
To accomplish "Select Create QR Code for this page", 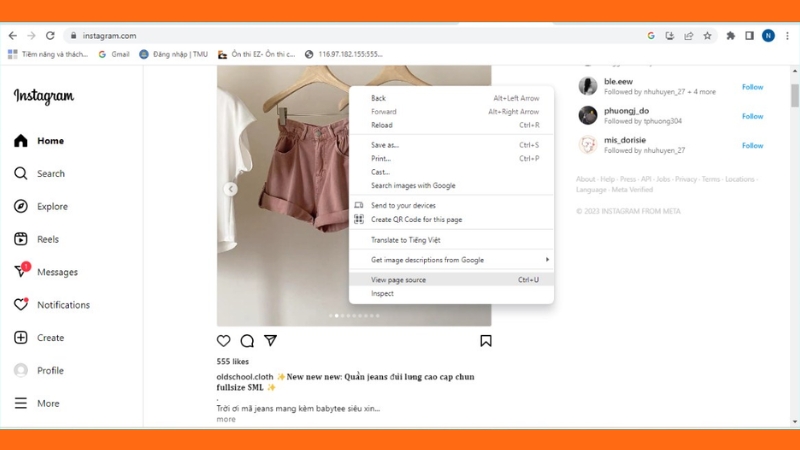I will pos(451,219).
